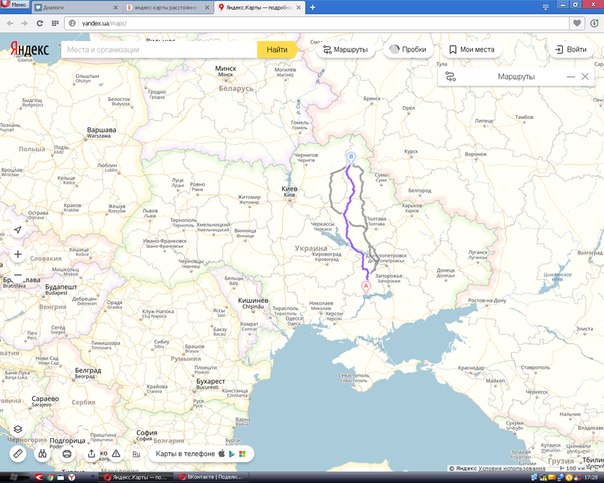Screen dimensions: 604x483
Task: Click route start marker A
Action: tap(366, 287)
